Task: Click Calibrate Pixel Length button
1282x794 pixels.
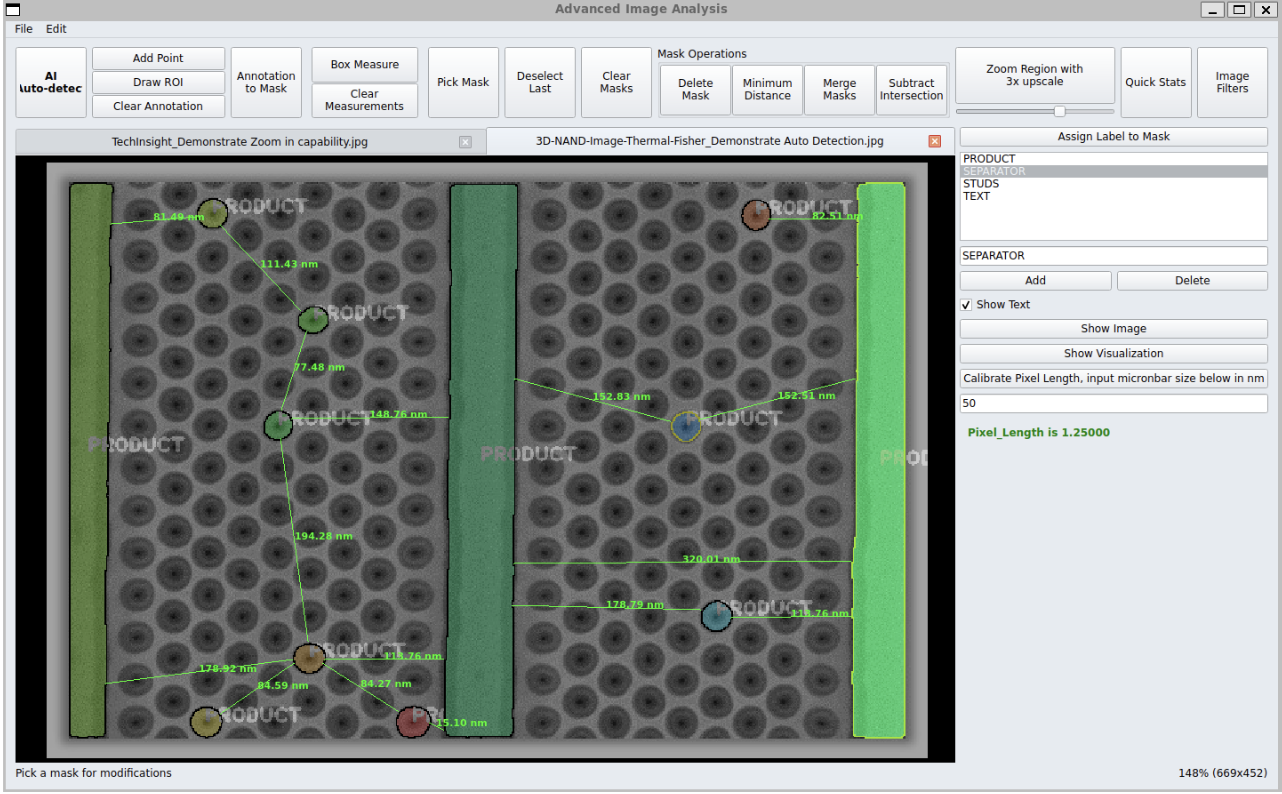Action: [x=1114, y=378]
